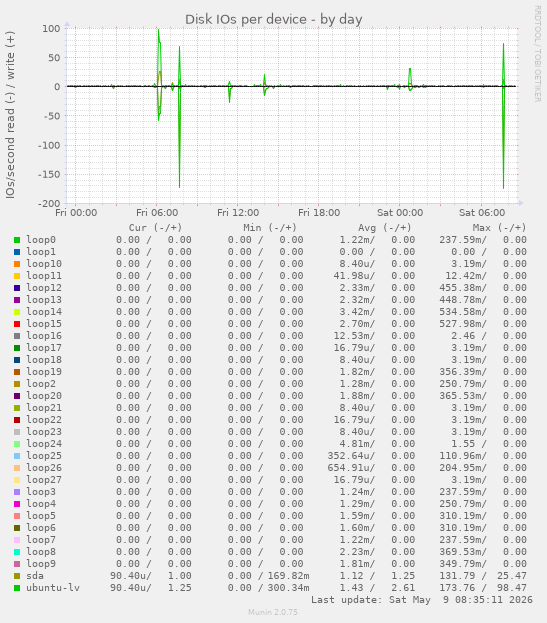This screenshot has height=623, width=547.
Task: Click the loop0 green legend swatch
Action: (x=17, y=240)
